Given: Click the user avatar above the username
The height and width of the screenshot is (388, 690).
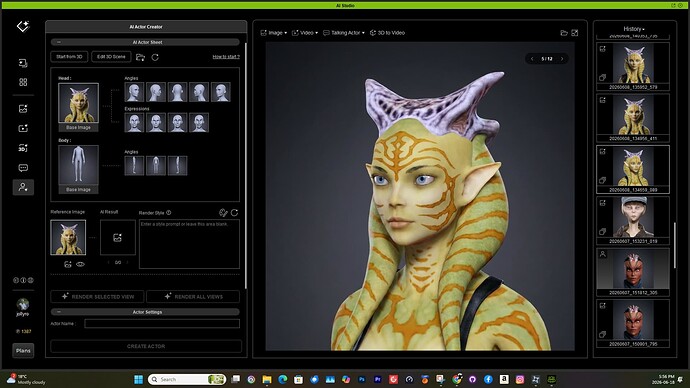Looking at the screenshot, I should tap(22, 304).
